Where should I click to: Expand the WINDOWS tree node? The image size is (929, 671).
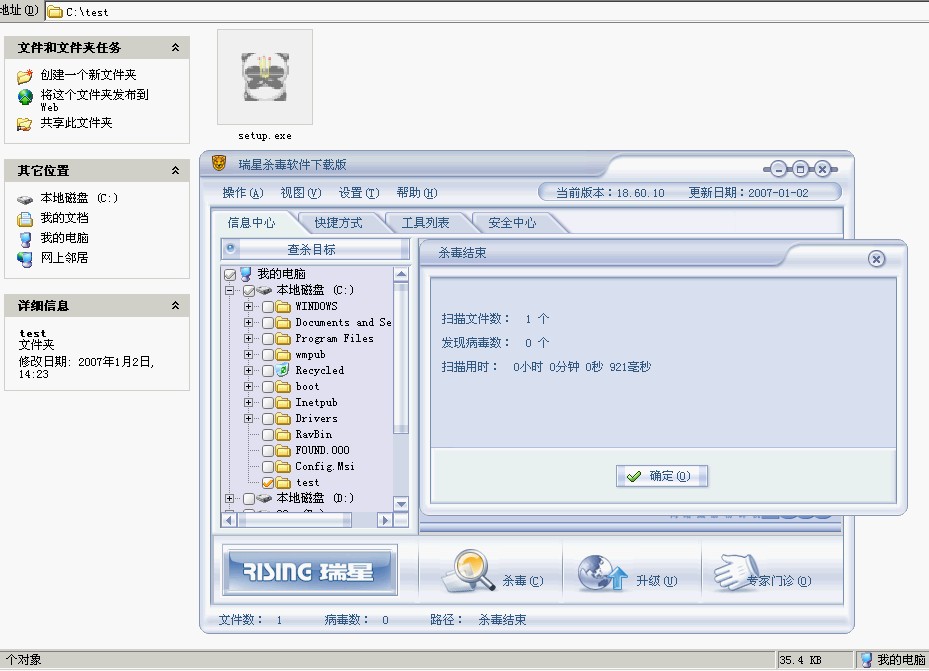[248, 307]
